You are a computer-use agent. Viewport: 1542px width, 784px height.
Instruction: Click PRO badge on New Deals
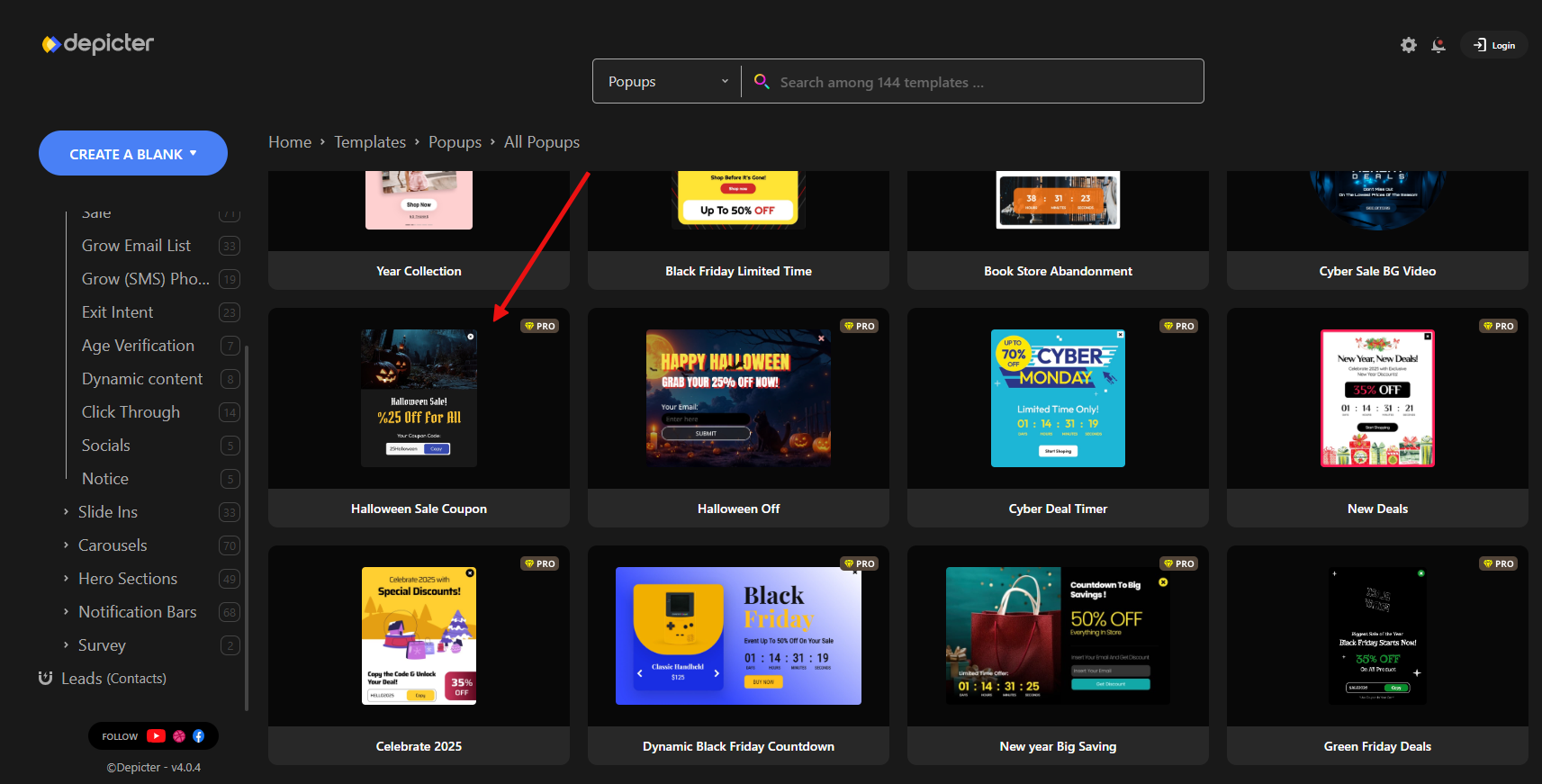[x=1499, y=326]
